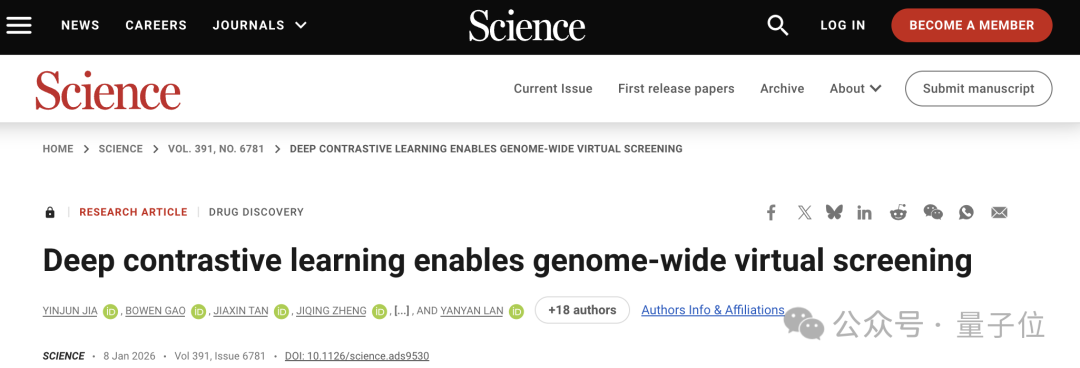Share article on Bluesky butterfly icon
Viewport: 1080px width, 368px height.
834,212
